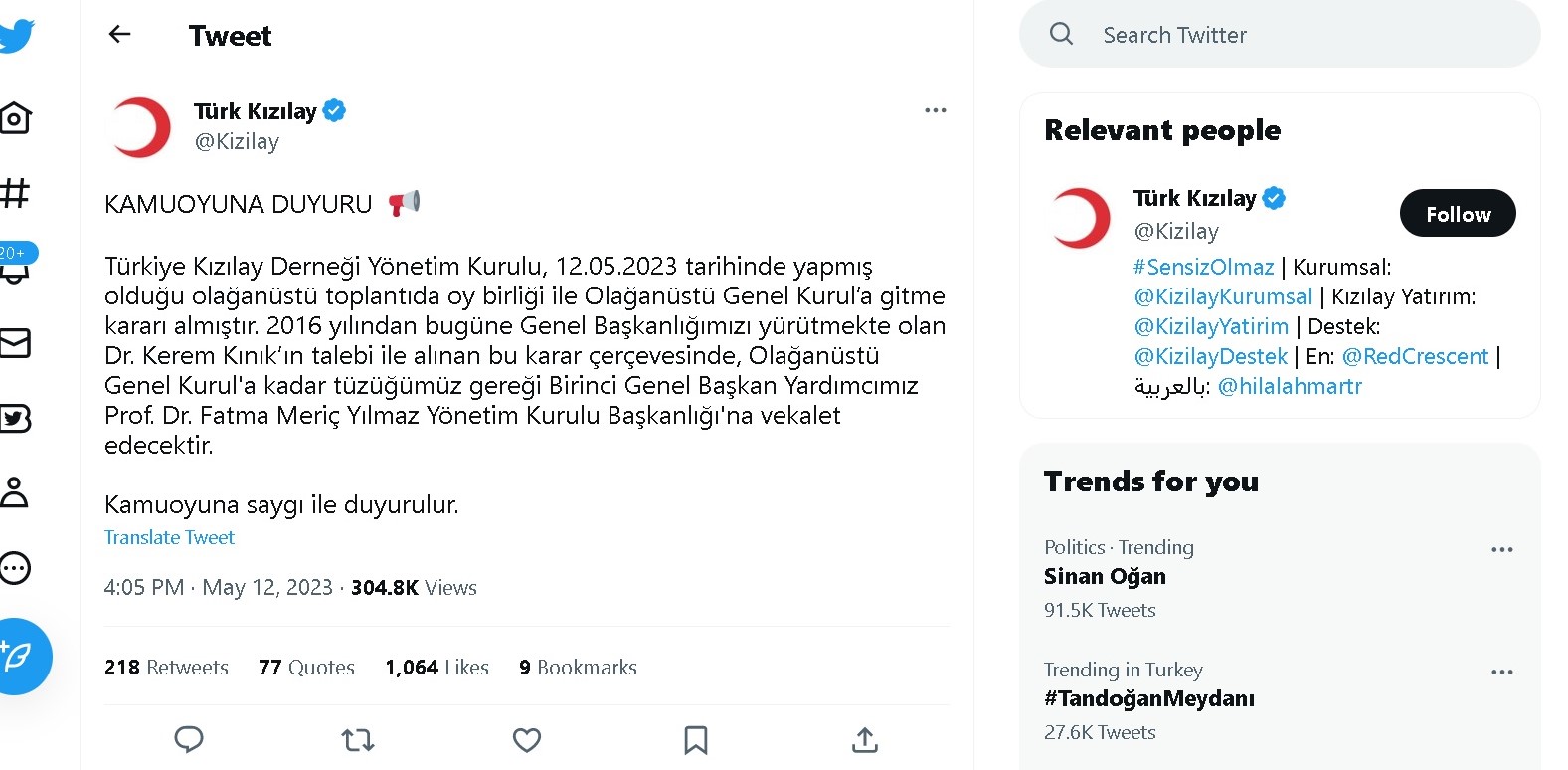Open options for the #TandoğanMeydanı trend
The width and height of the screenshot is (1568, 770).
pyautogui.click(x=1502, y=672)
